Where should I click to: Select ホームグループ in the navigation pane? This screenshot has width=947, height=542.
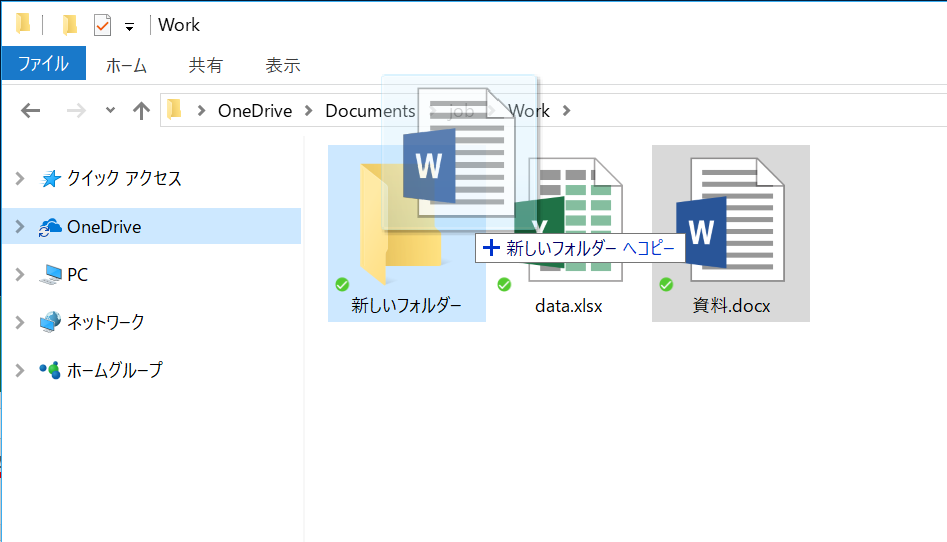(x=115, y=370)
